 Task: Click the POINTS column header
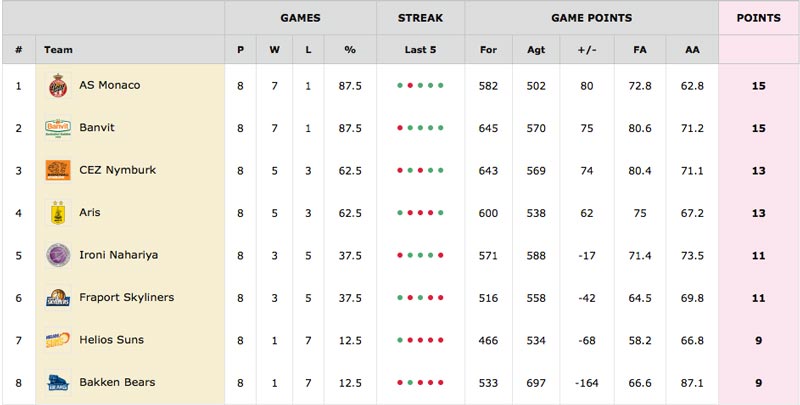tap(759, 18)
